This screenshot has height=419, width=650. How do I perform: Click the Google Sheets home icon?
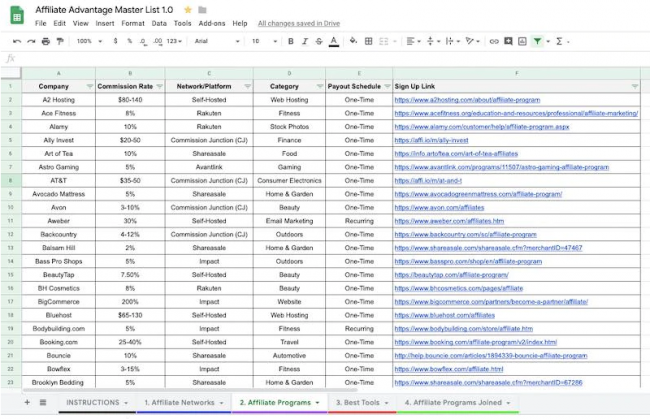coord(17,15)
